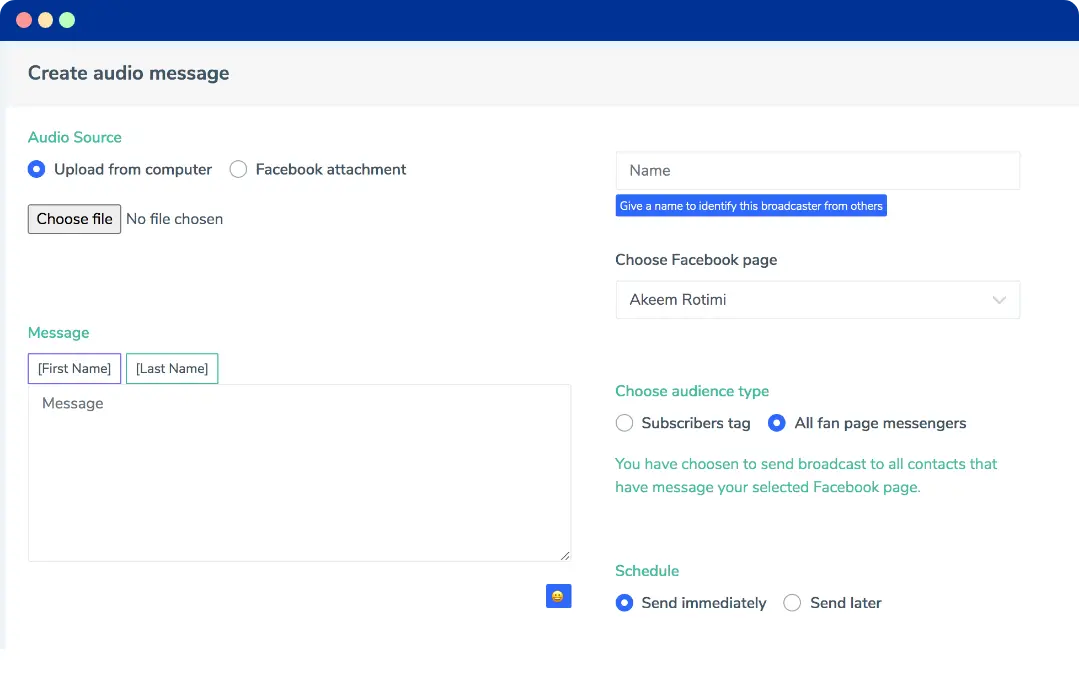This screenshot has height=695, width=1079.
Task: Maximize the window with the green button
Action: [x=67, y=20]
